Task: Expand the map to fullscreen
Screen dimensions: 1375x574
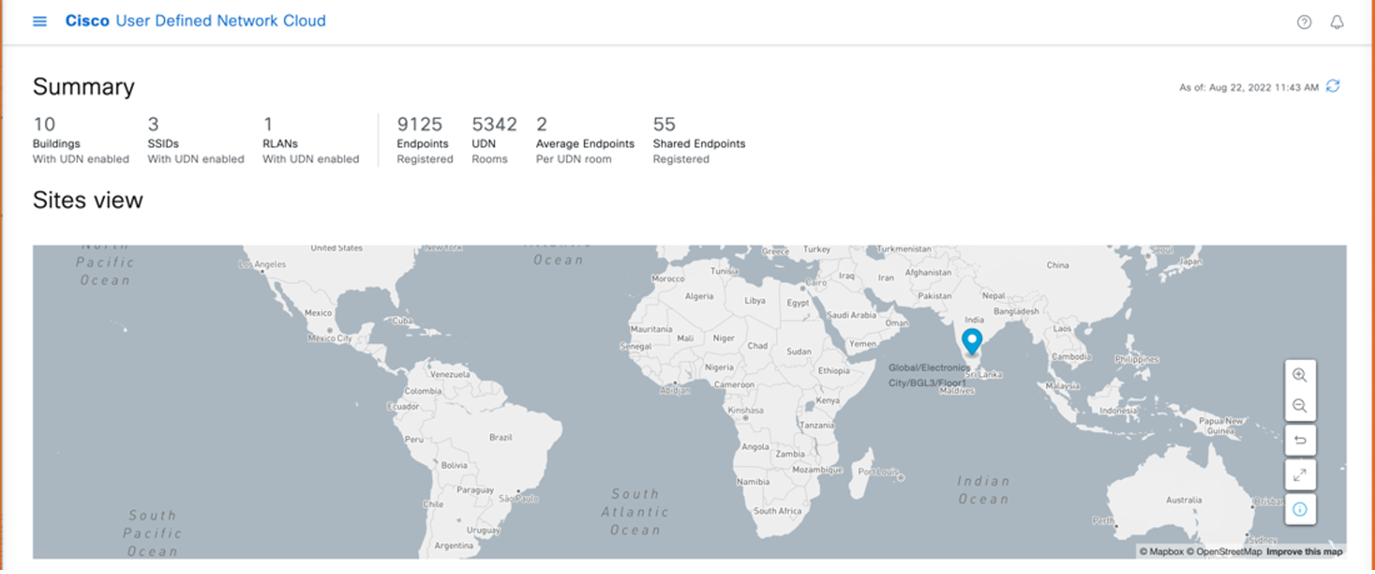Action: [x=1300, y=475]
